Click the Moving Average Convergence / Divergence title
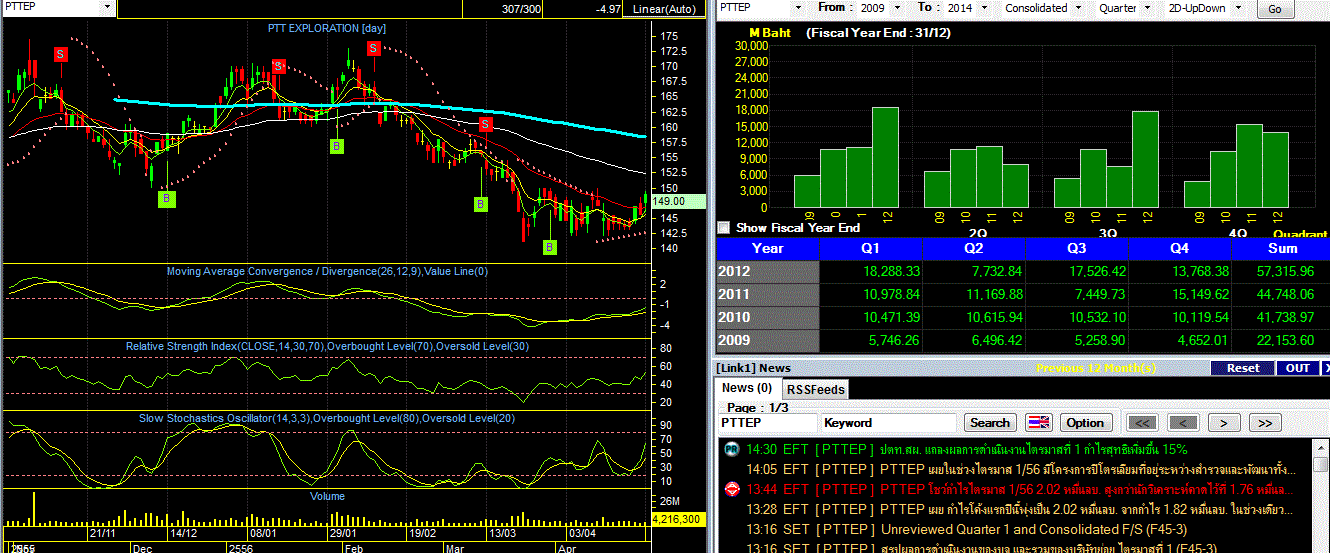Screen dimensions: 1330x553 (327, 271)
